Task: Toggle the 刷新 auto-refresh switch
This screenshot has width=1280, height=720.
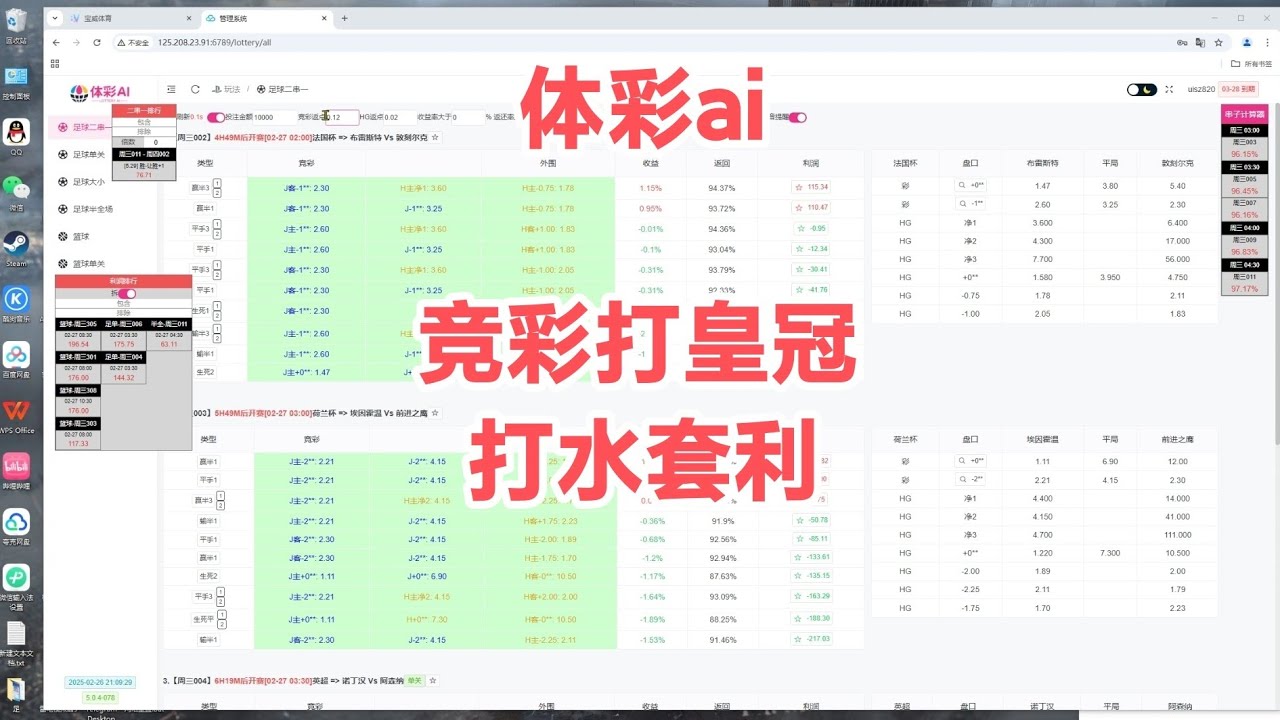Action: tap(215, 117)
